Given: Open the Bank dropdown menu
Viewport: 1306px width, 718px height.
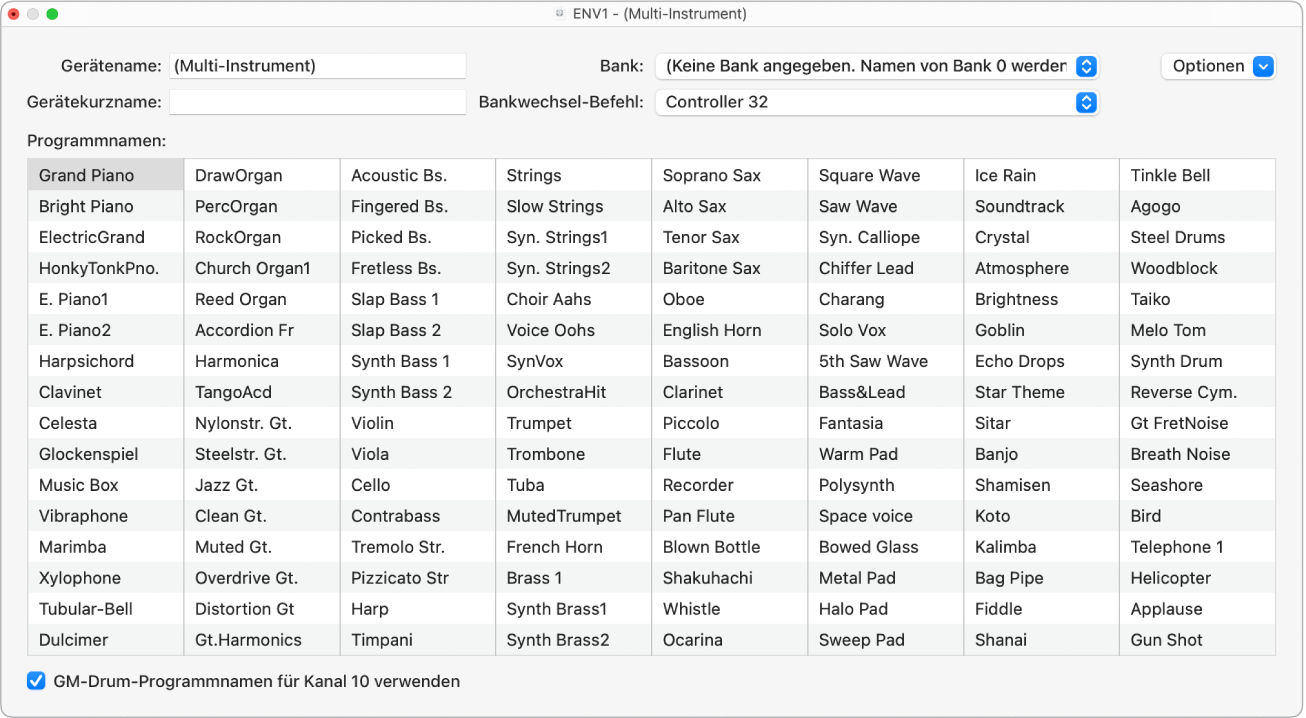Looking at the screenshot, I should (876, 66).
